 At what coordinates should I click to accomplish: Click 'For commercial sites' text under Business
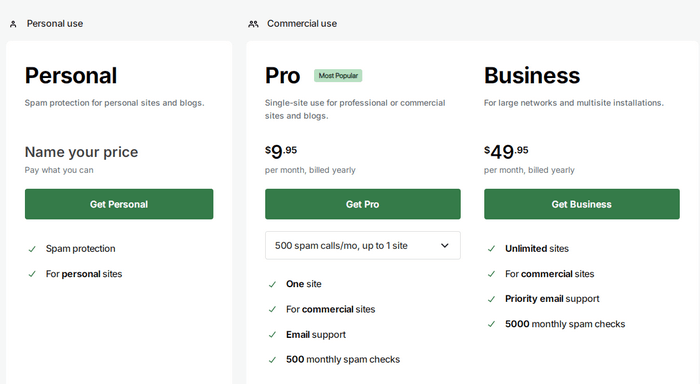[x=550, y=274]
